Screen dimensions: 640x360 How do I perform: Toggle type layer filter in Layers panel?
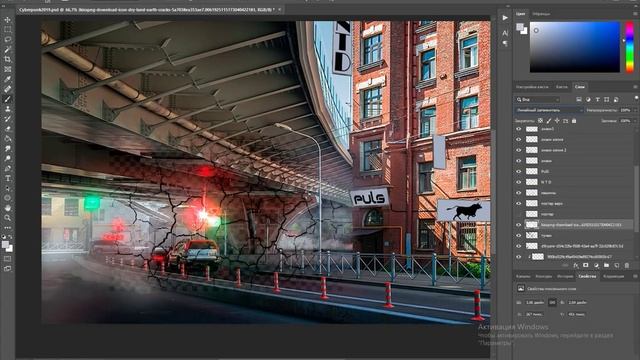coord(597,99)
